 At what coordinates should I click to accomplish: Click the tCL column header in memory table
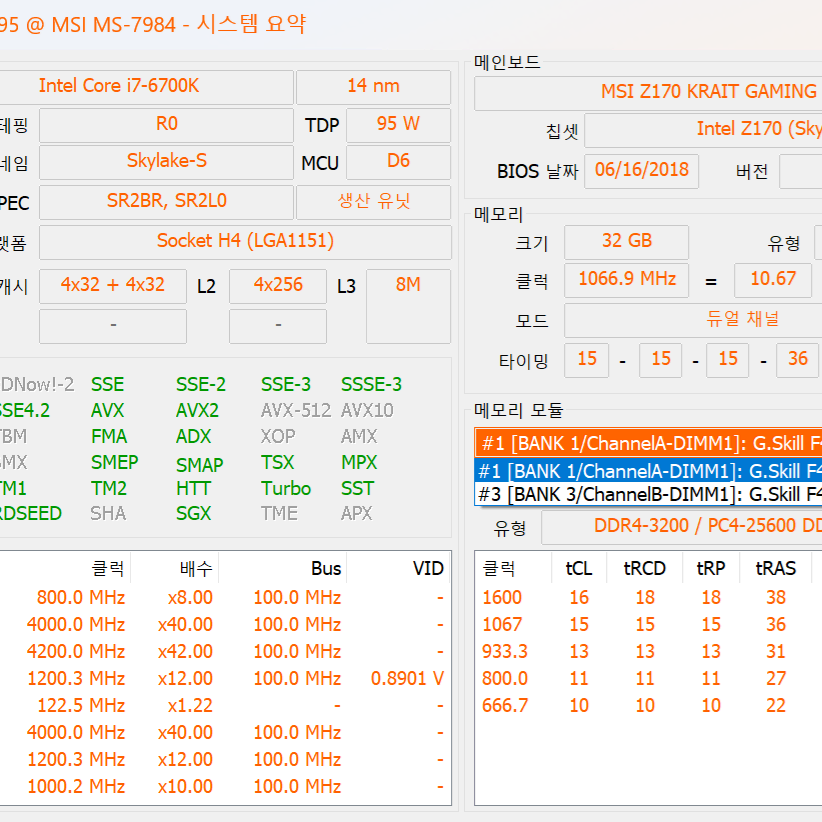click(579, 568)
